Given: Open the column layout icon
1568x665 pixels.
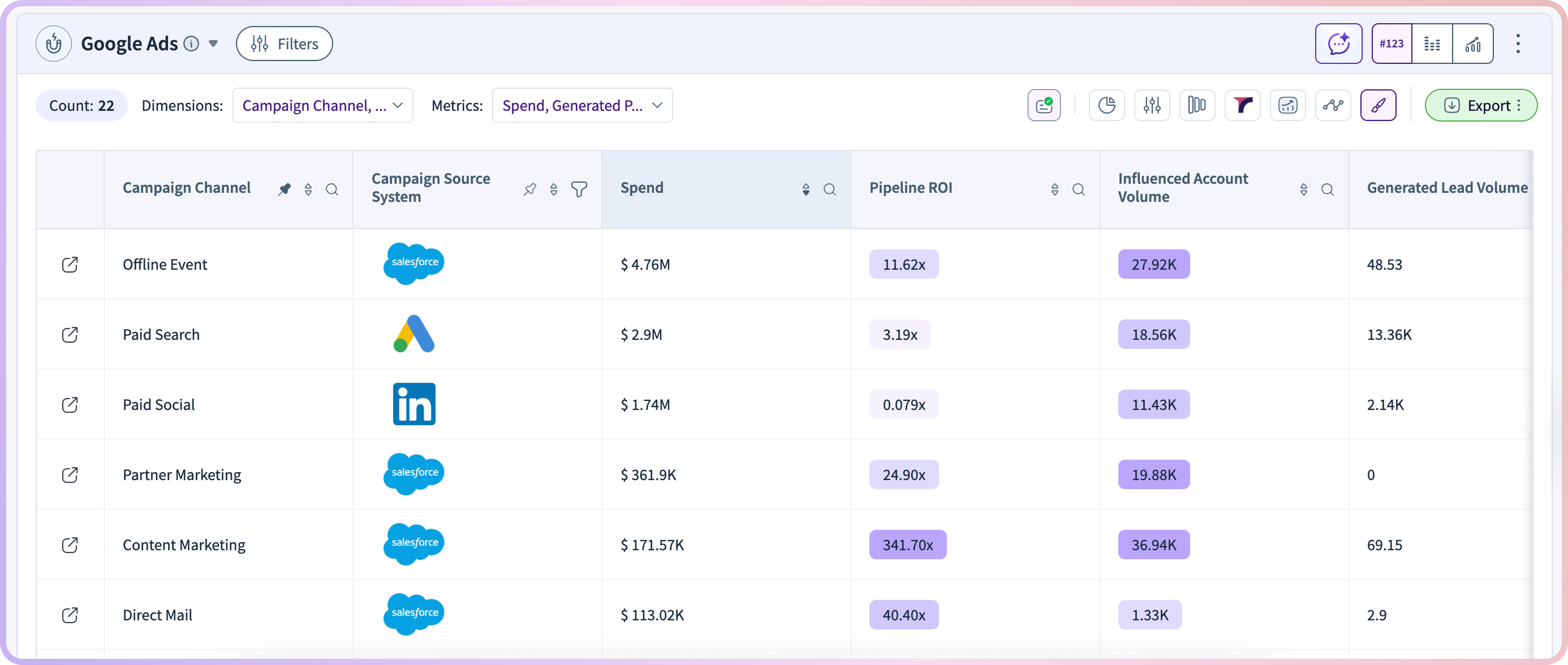Looking at the screenshot, I should pos(1196,105).
